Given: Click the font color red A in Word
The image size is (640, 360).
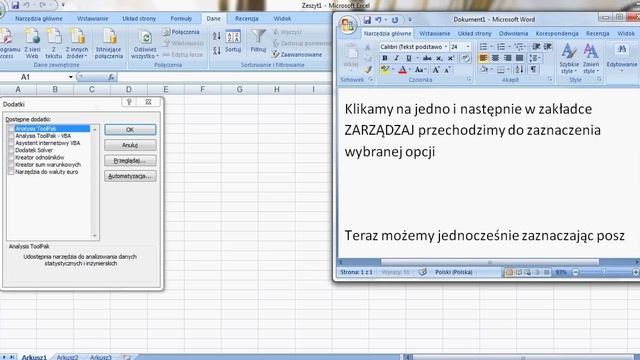Looking at the screenshot, I should click(x=402, y=70).
